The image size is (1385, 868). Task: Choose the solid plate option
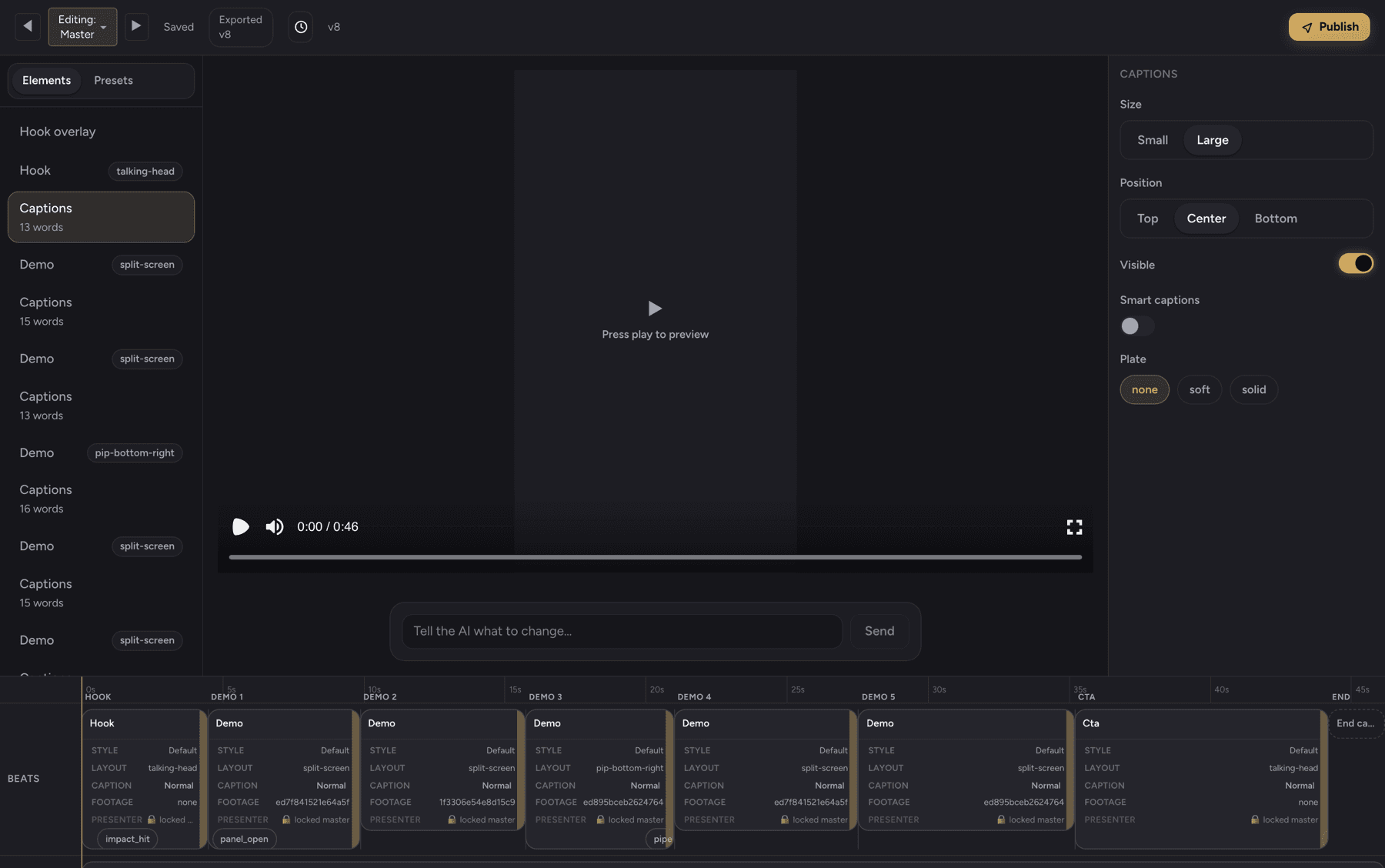[x=1253, y=390]
